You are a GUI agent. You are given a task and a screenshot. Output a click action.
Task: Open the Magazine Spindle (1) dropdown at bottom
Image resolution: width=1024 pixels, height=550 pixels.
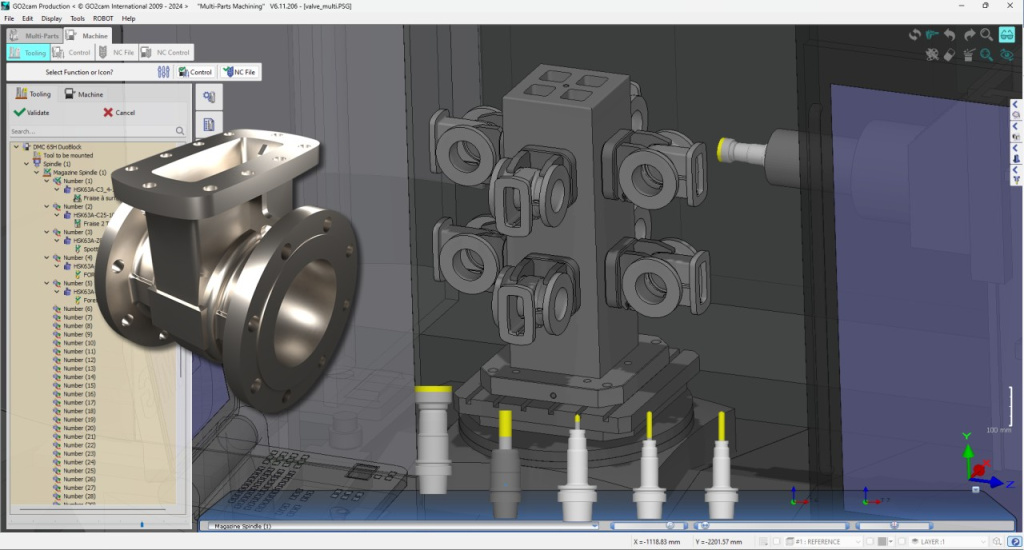click(594, 526)
